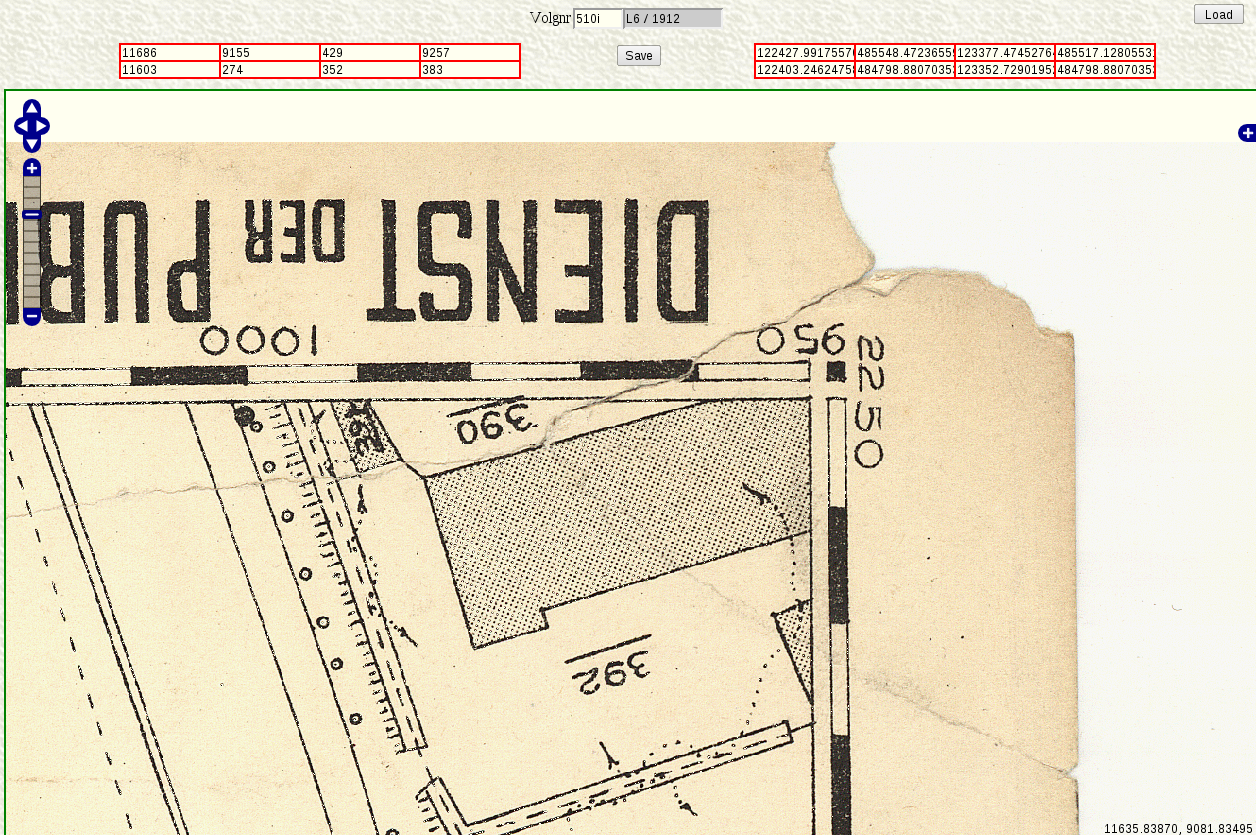Select the coordinate cell starting 122427.99
Viewport: 1256px width, 835px height.
[x=805, y=53]
